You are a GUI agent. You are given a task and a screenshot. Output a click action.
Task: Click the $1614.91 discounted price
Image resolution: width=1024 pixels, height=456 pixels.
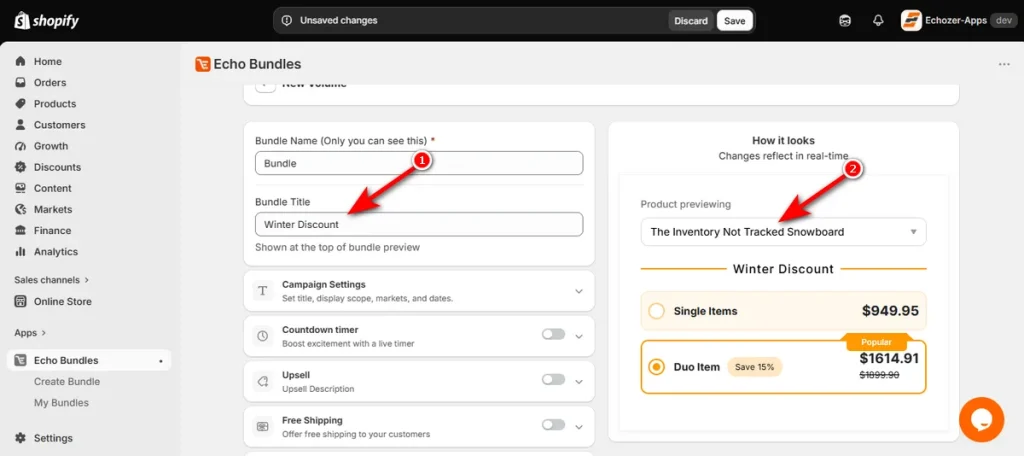(889, 358)
